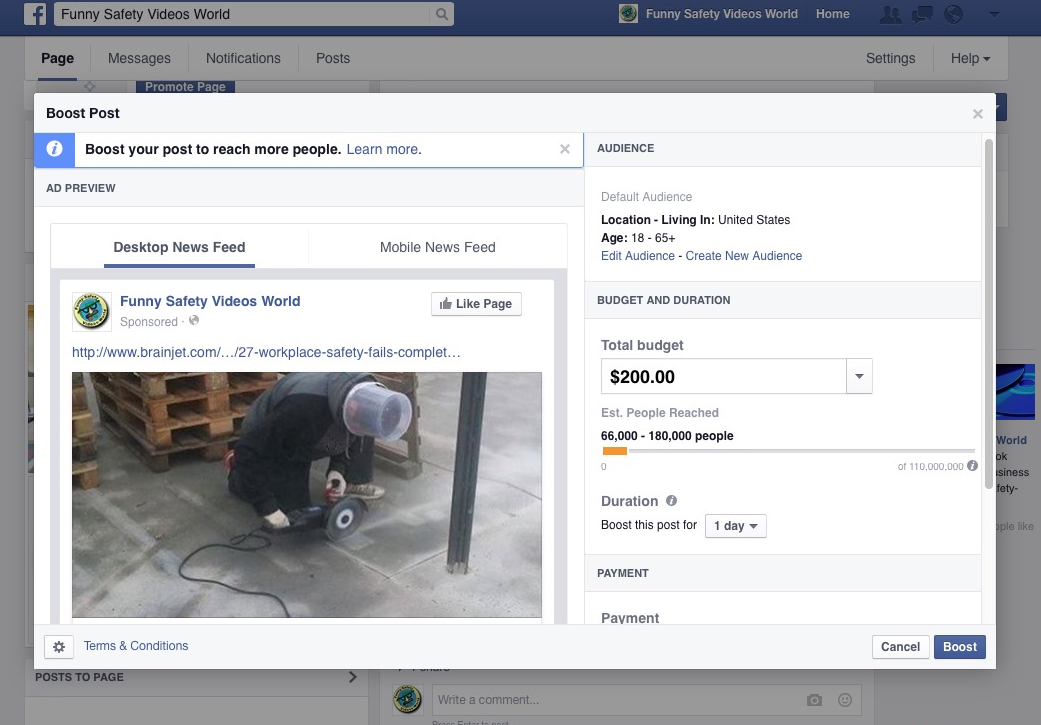Open the Total budget dropdown
1041x725 pixels.
859,376
